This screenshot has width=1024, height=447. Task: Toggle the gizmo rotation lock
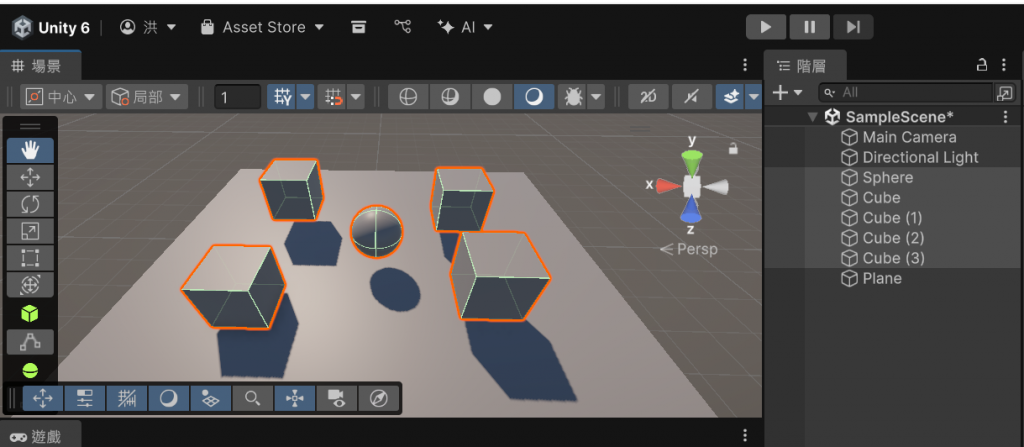[x=733, y=149]
